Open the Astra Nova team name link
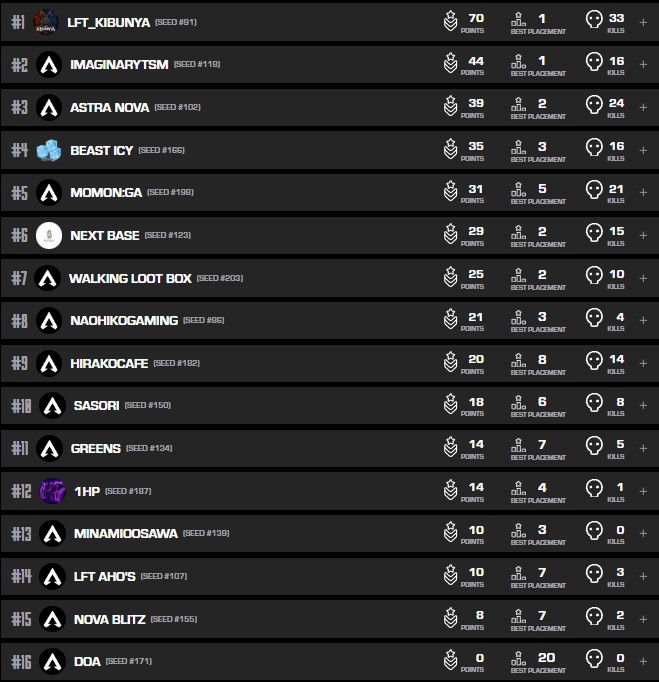Screen dimensions: 659x682 click(109, 107)
